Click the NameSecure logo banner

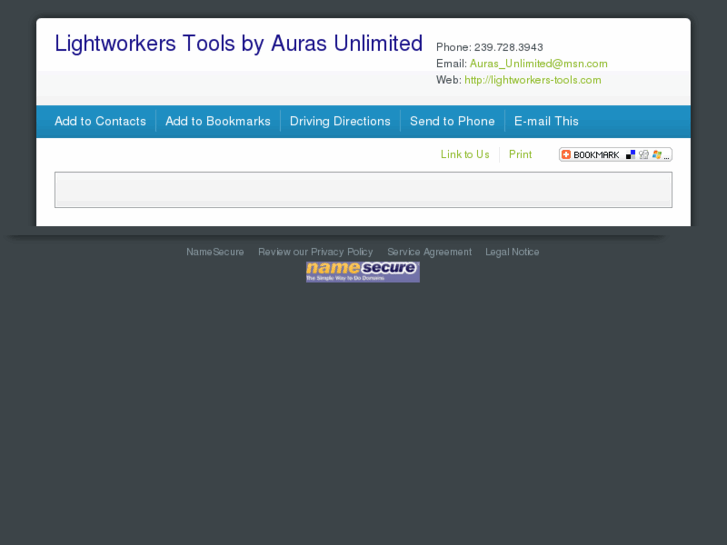[x=363, y=272]
